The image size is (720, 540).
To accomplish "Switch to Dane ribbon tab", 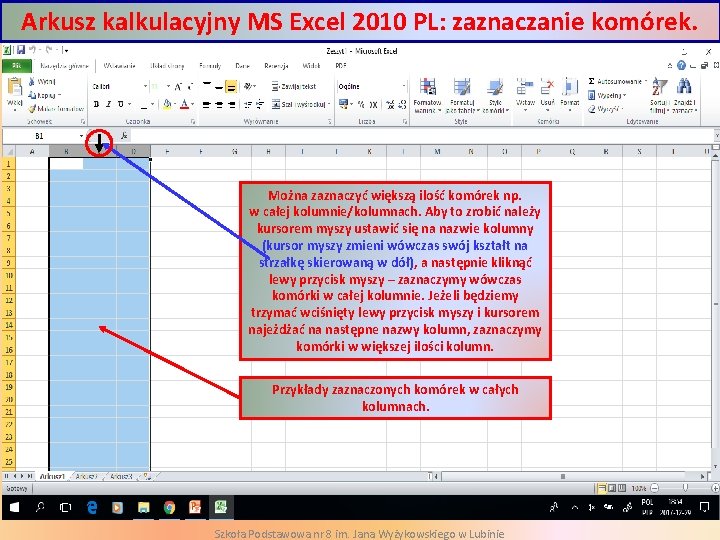I will tap(242, 66).
